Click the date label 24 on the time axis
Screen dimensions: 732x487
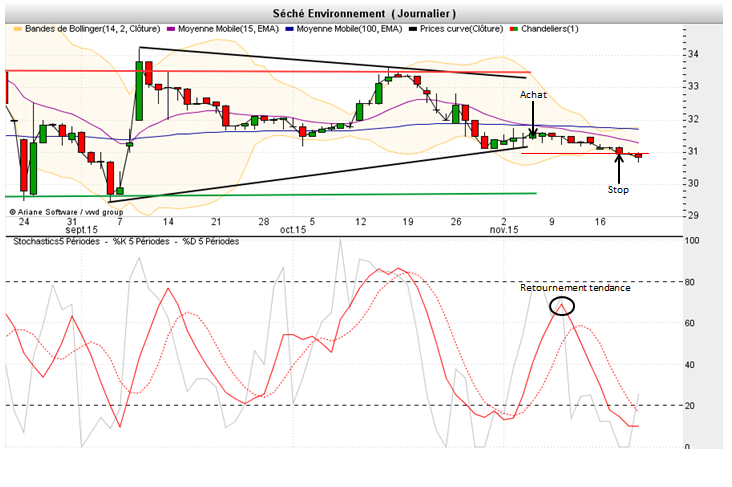pyautogui.click(x=24, y=221)
